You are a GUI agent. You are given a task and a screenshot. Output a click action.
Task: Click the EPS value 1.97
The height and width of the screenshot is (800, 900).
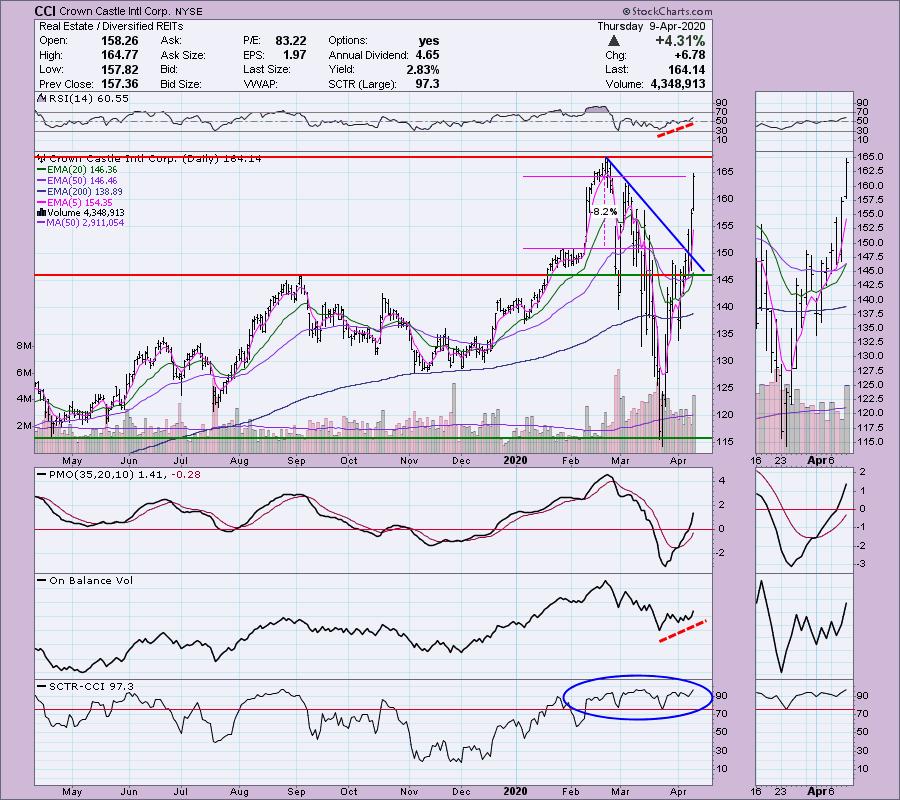point(295,55)
